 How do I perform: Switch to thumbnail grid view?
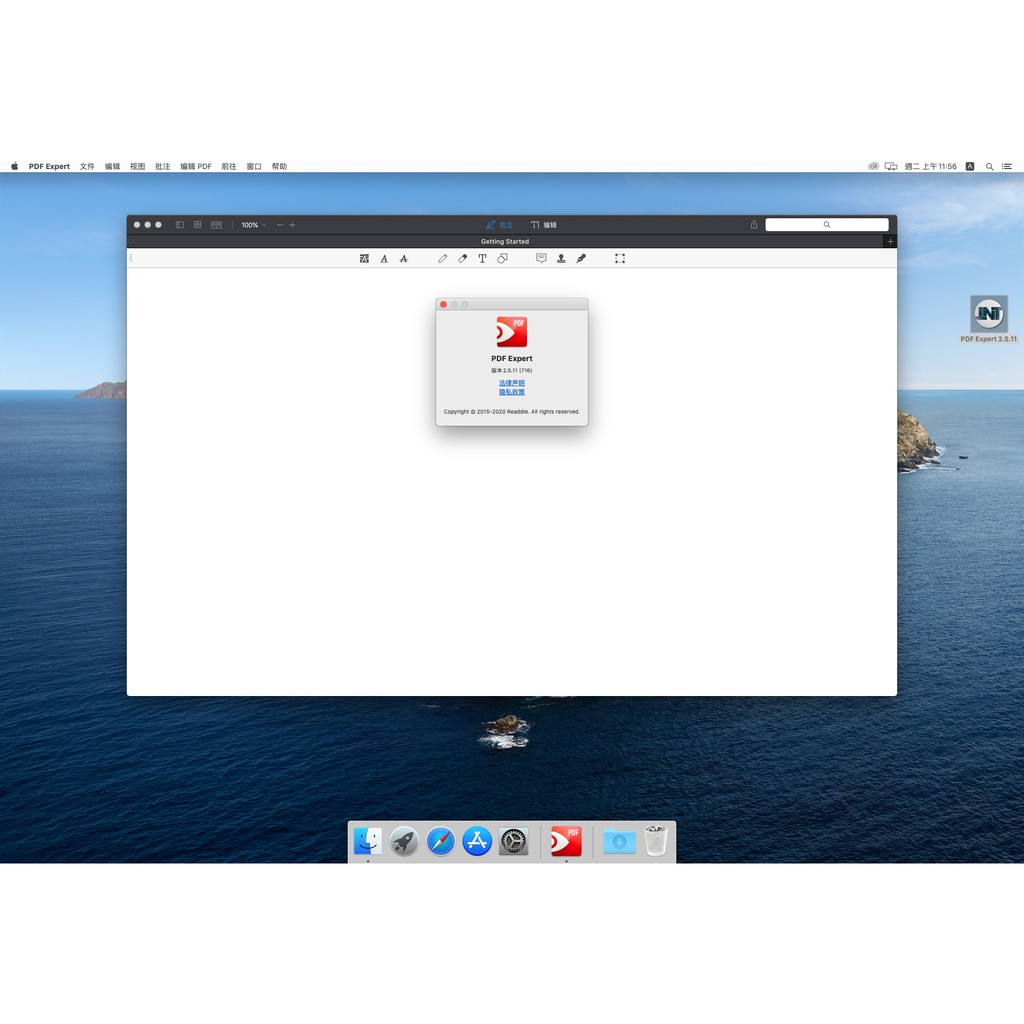tap(198, 225)
